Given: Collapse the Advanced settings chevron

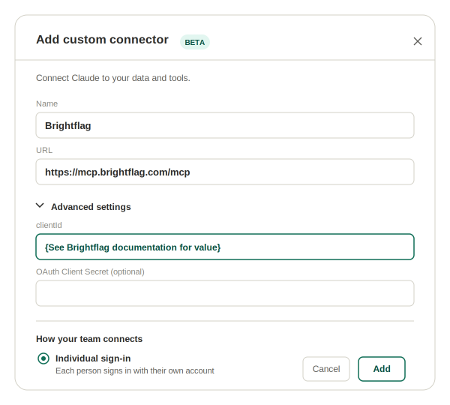Looking at the screenshot, I should 40,206.
